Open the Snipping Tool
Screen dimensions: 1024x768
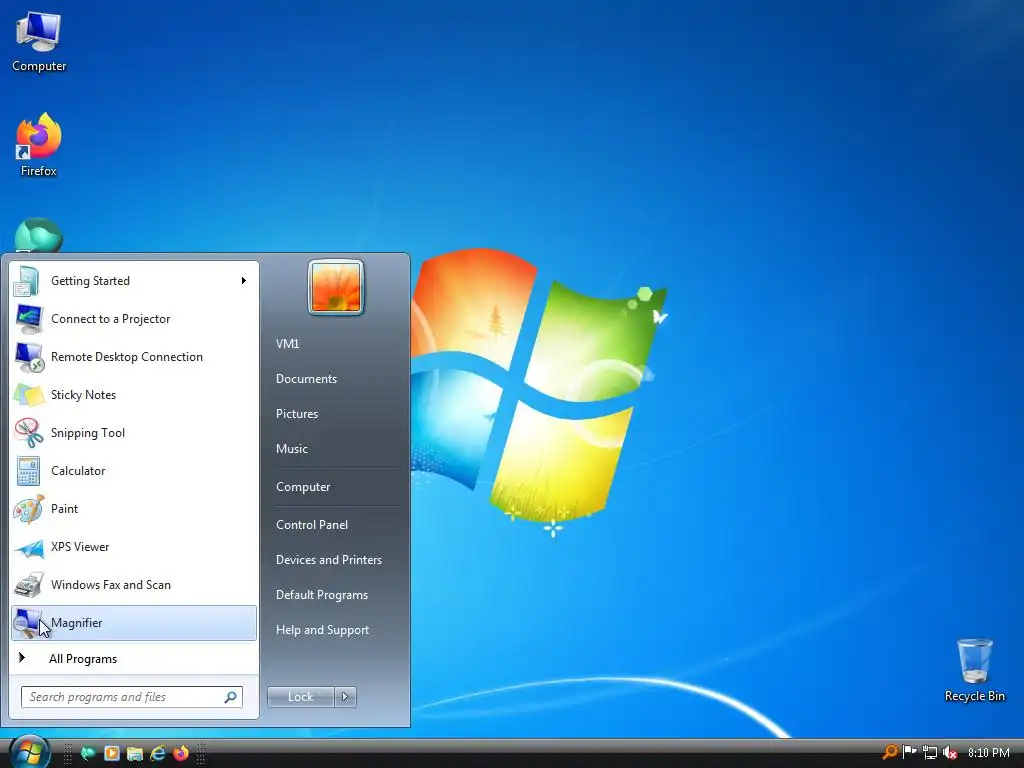pos(133,432)
